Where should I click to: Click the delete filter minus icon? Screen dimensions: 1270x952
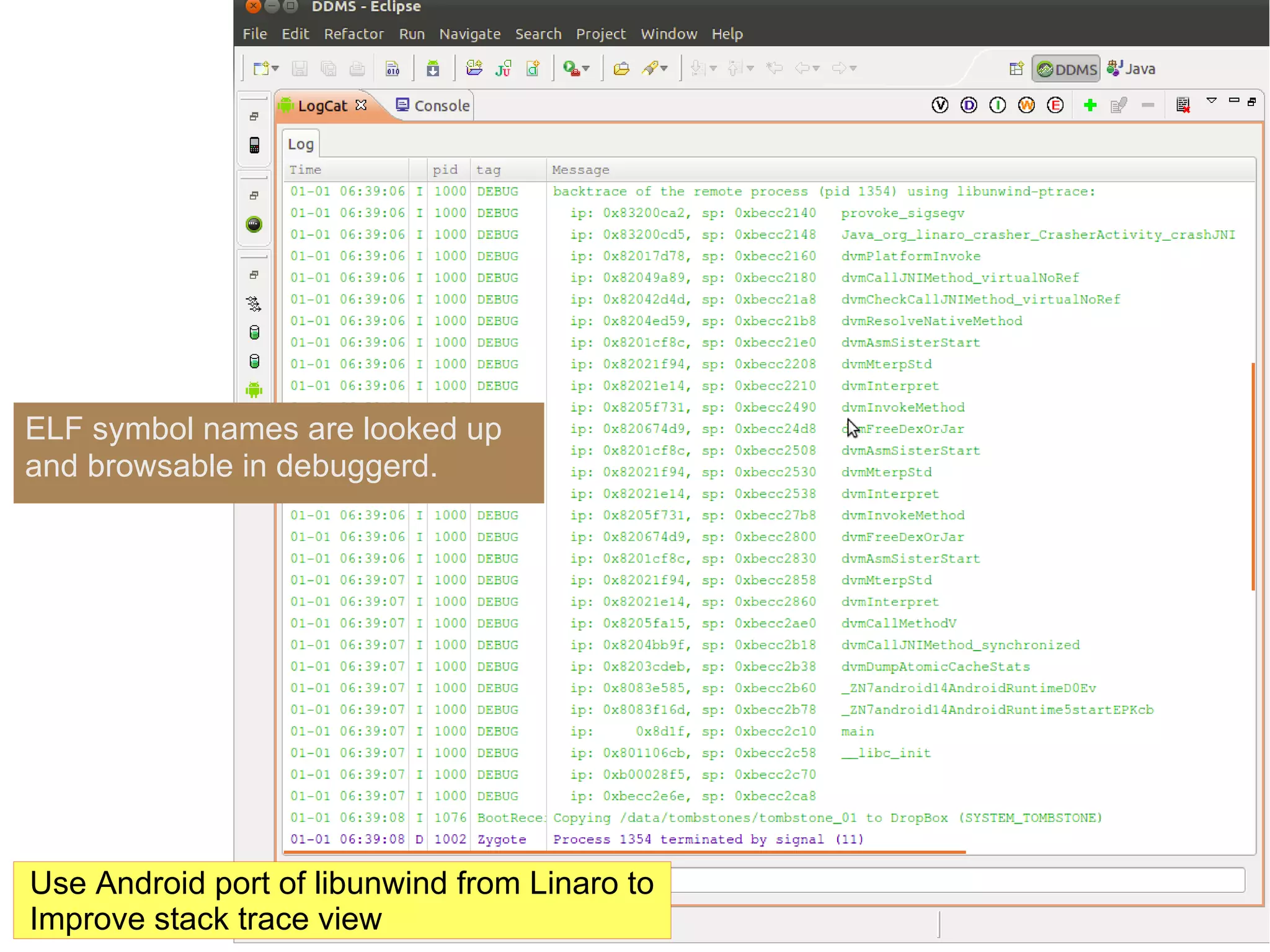[x=1148, y=105]
